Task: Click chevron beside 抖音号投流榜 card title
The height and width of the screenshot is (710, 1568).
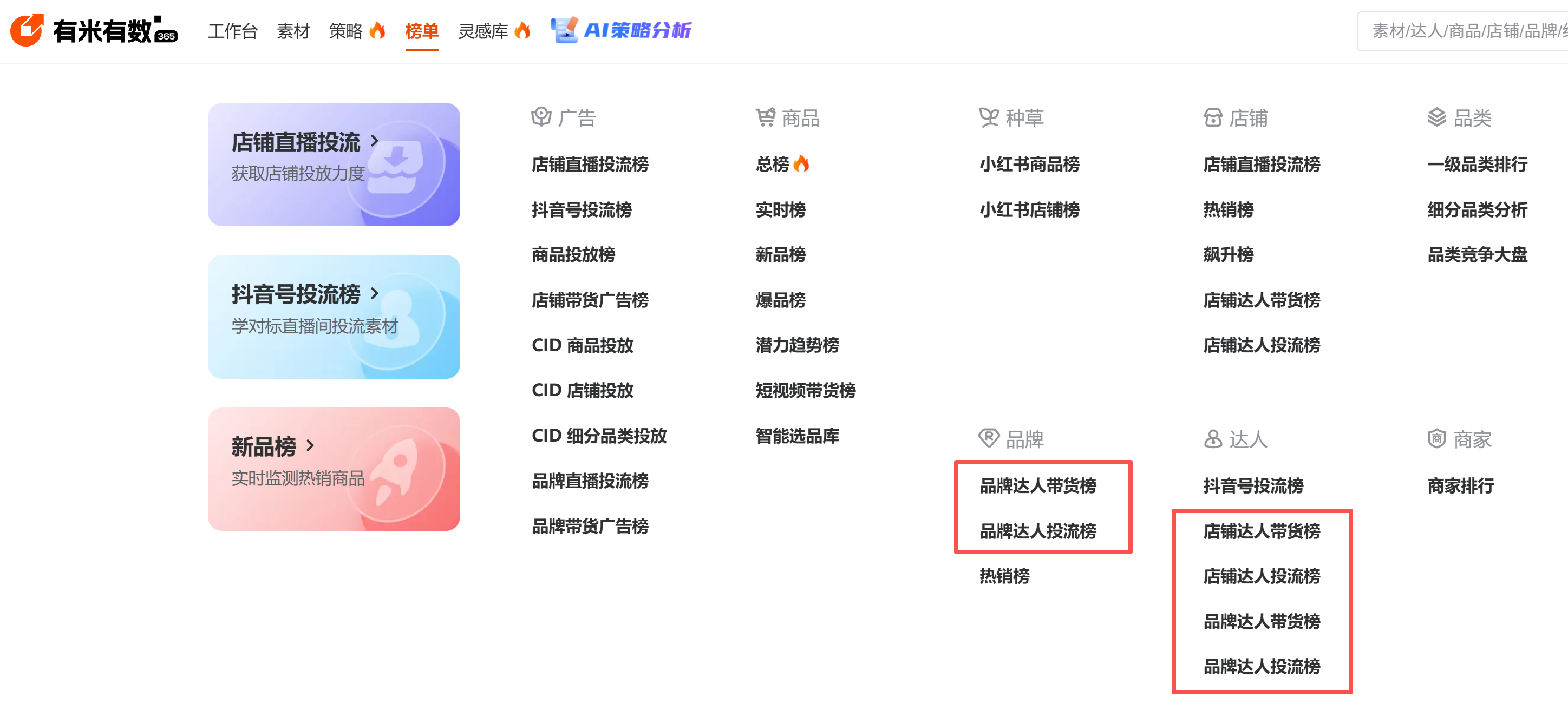Action: [375, 293]
